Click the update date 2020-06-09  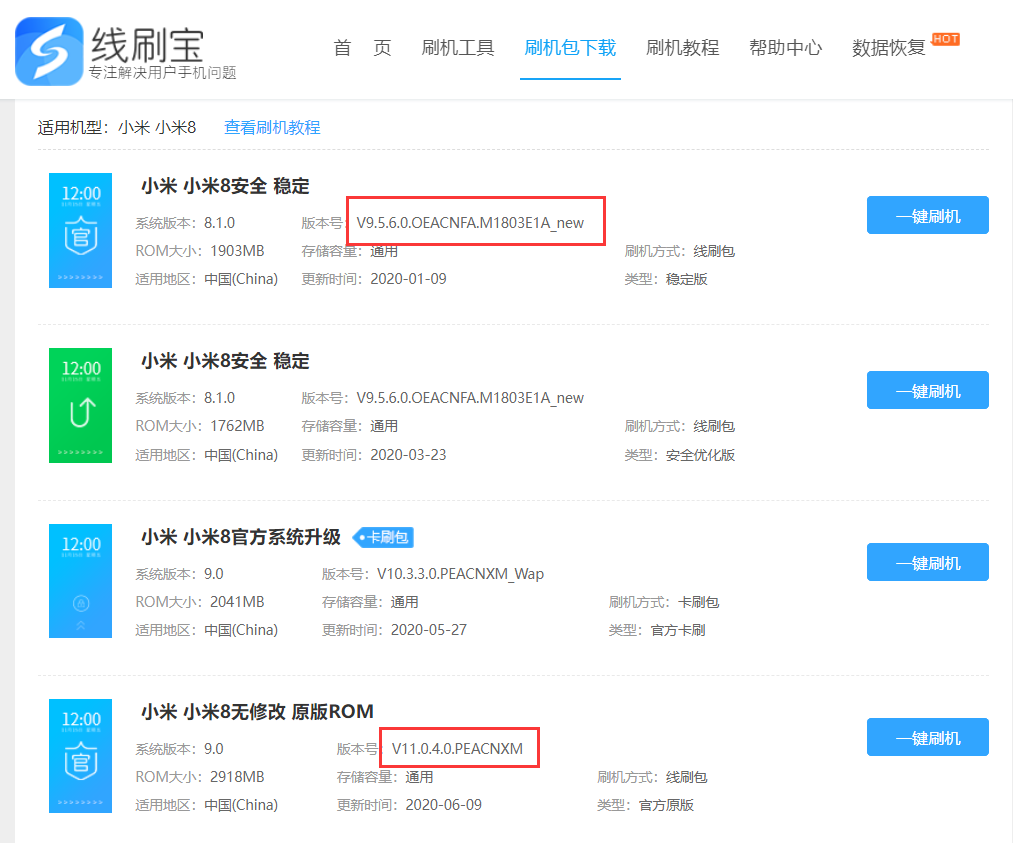(x=444, y=805)
